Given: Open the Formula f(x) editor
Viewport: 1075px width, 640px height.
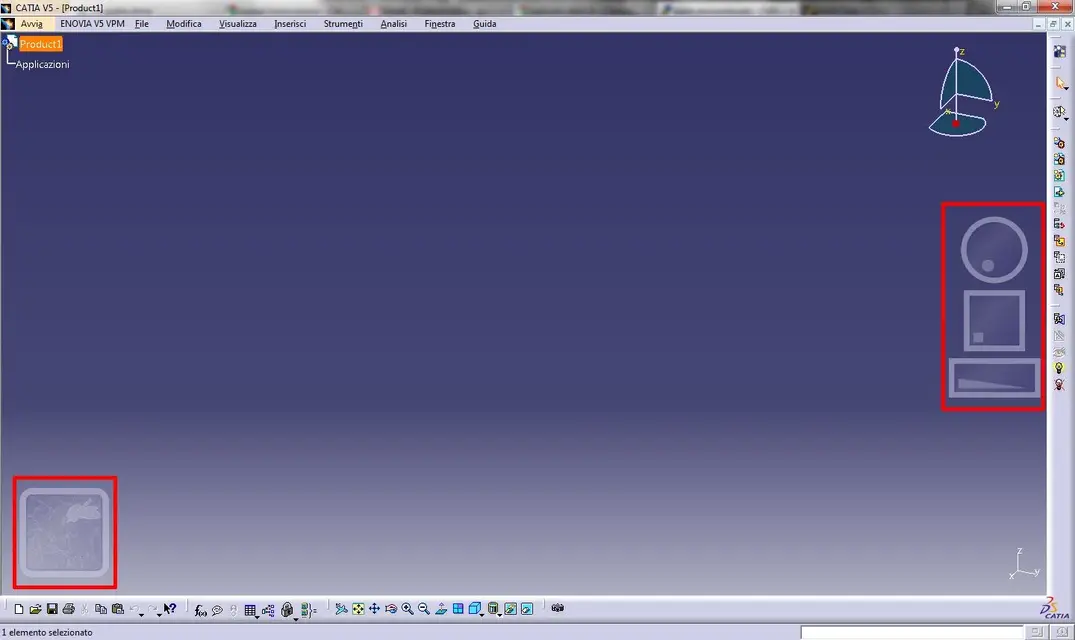Looking at the screenshot, I should point(200,609).
